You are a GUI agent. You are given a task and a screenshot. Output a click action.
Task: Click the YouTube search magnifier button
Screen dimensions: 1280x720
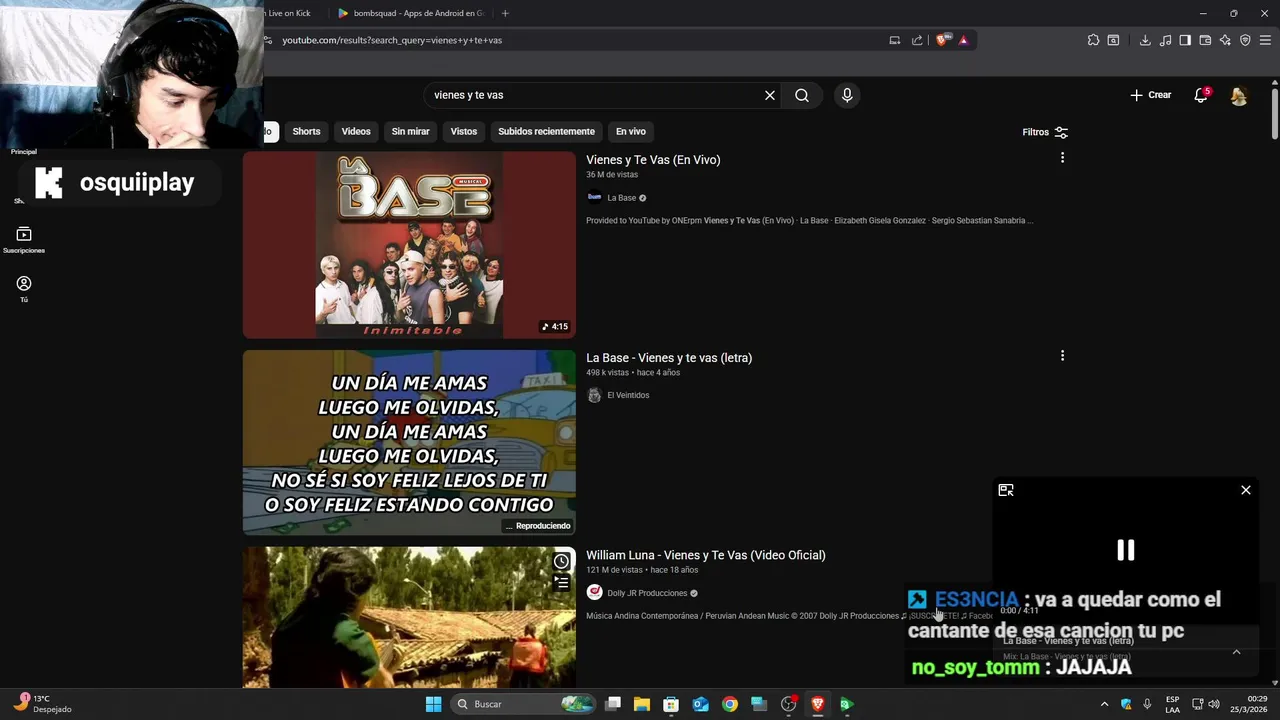(802, 95)
